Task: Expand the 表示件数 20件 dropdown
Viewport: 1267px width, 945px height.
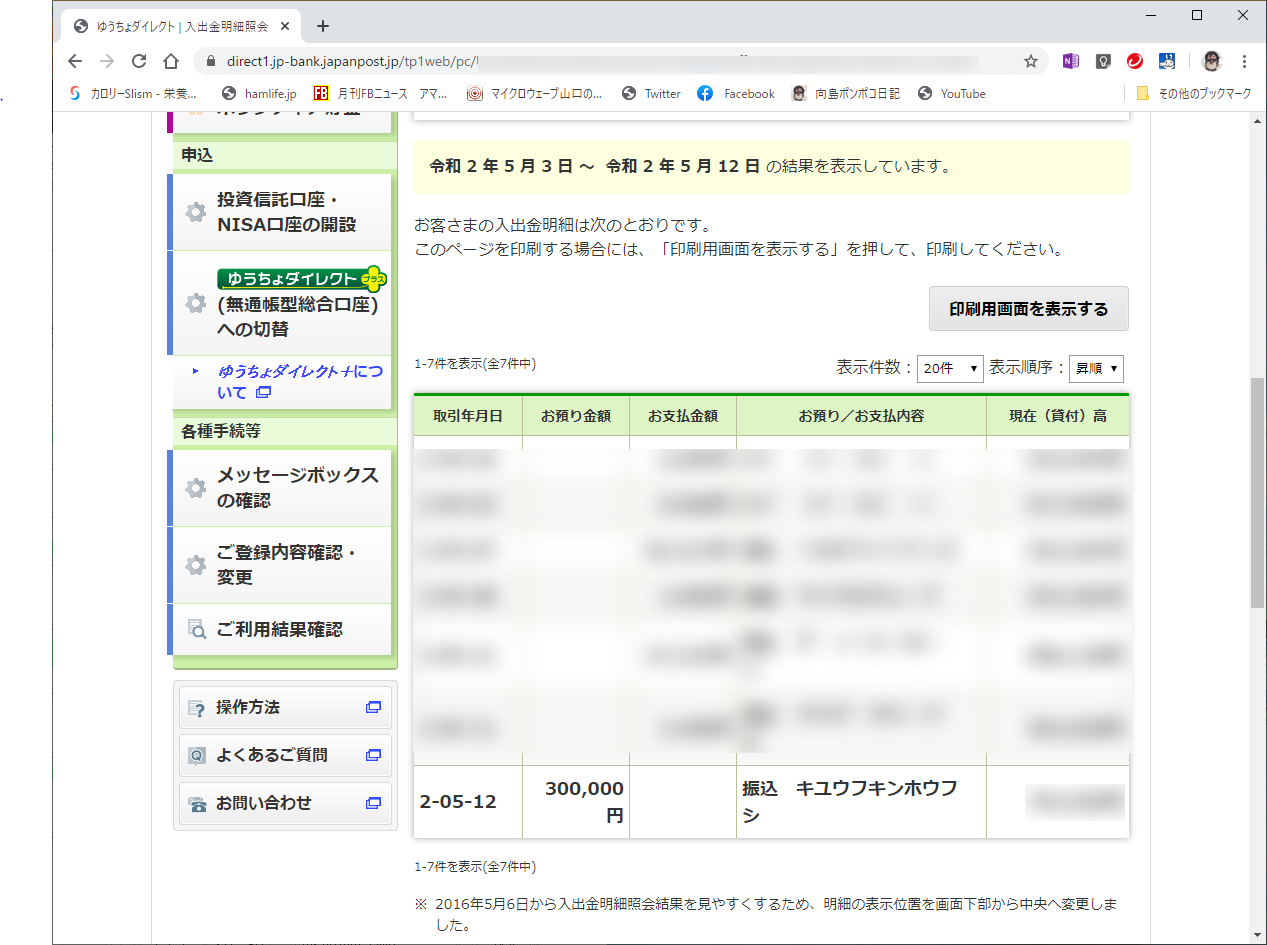Action: (950, 369)
